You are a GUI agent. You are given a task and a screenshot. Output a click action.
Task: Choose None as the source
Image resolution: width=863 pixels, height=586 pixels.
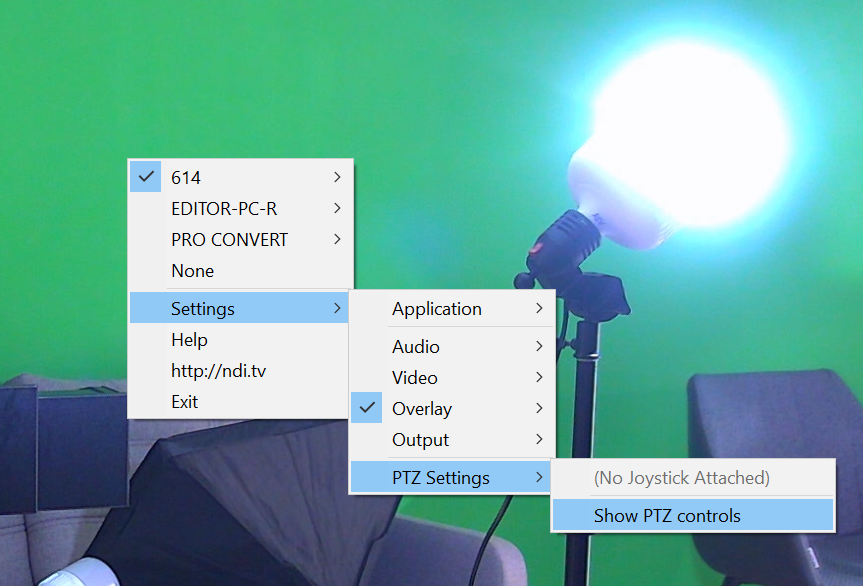point(192,270)
